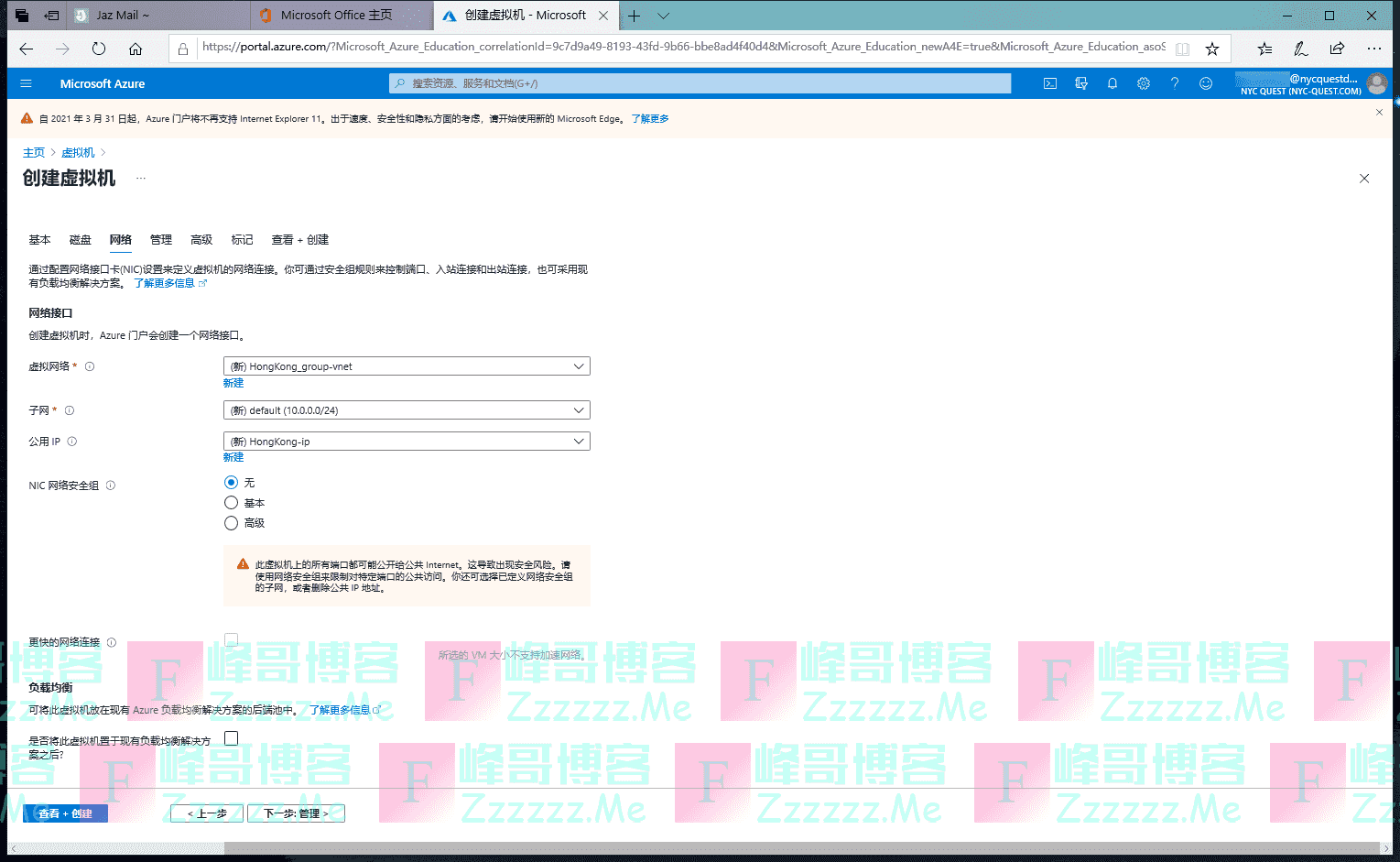This screenshot has height=862, width=1400.
Task: Open the directory and subscription filter icon
Action: coord(1081,83)
